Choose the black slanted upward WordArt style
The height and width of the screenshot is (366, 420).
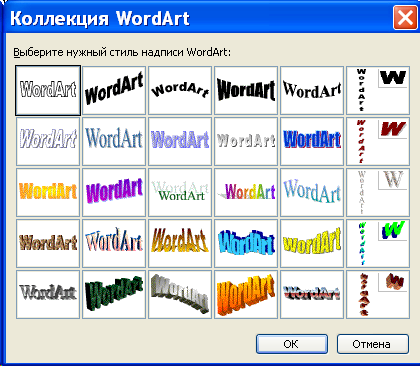pos(114,90)
